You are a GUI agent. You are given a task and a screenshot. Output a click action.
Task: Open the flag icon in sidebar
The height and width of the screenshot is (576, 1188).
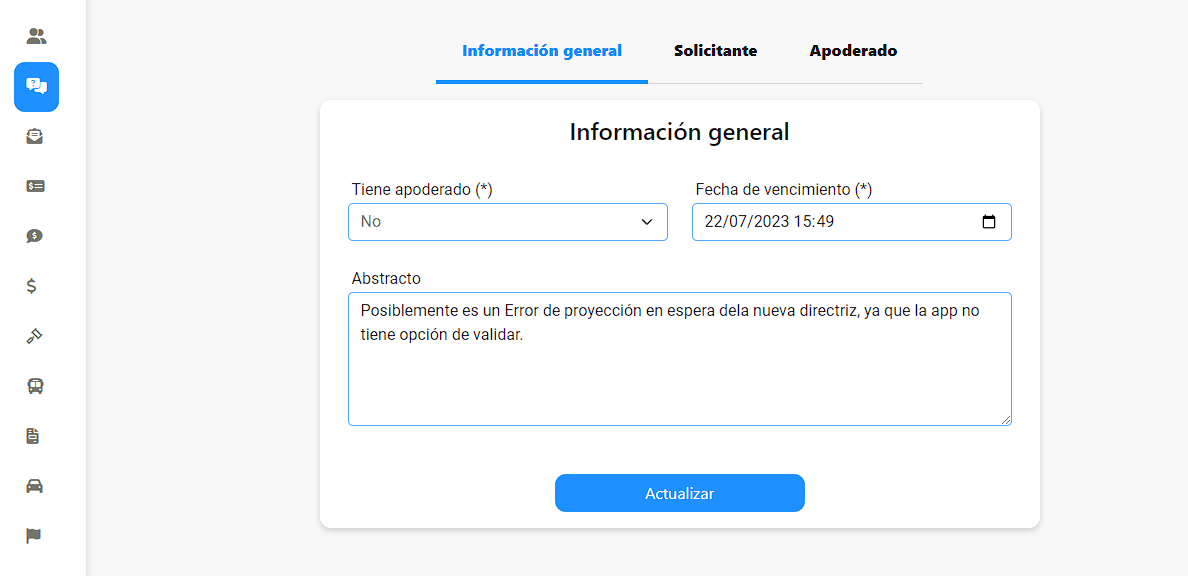tap(33, 536)
